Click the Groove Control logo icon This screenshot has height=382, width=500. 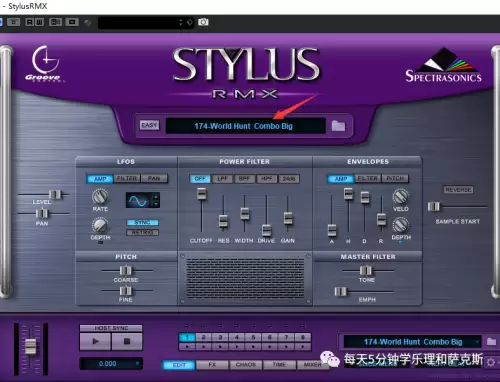(45, 63)
